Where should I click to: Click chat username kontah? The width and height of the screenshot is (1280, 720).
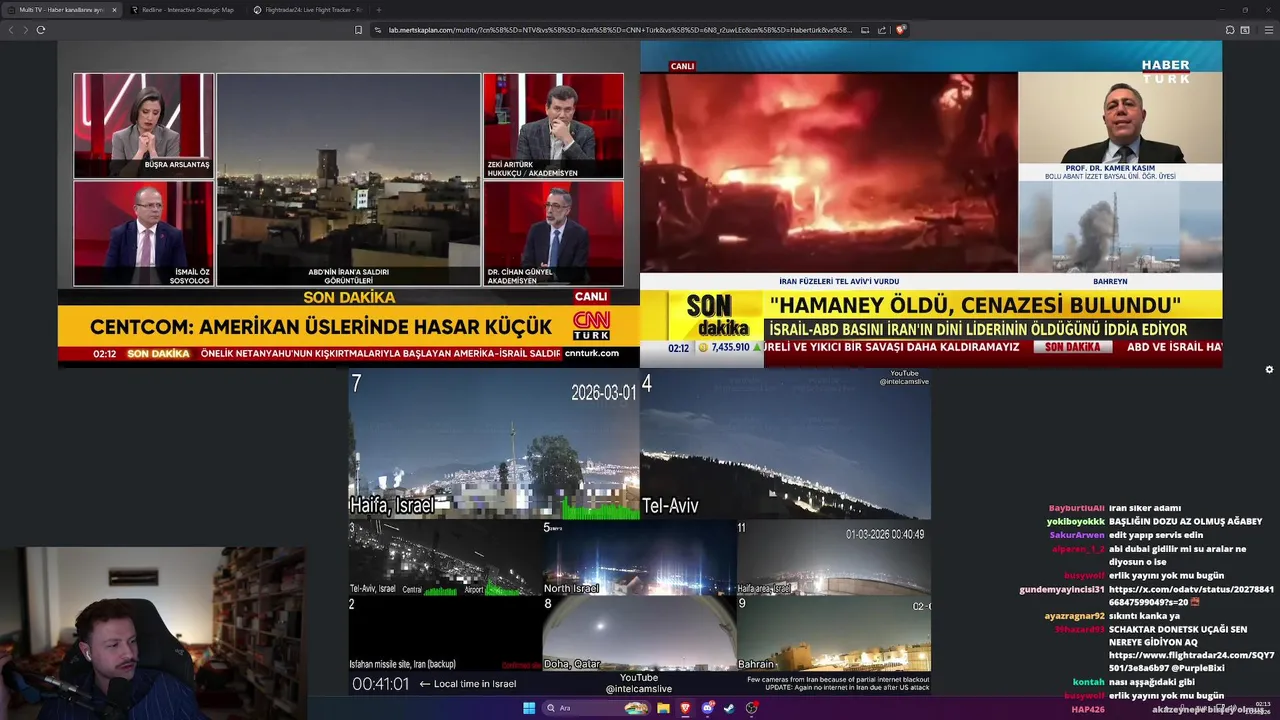(x=1088, y=682)
